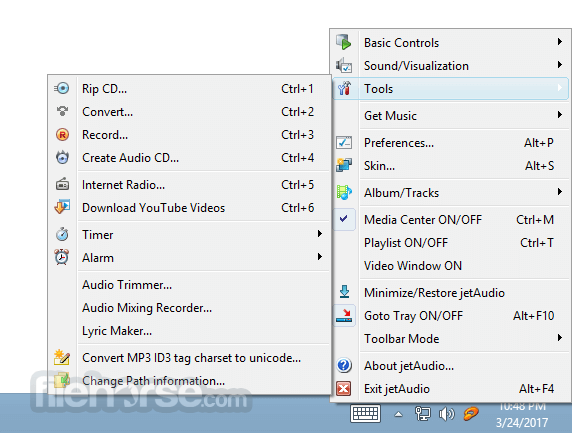
Task: Click the Ctrl+1 shortcut text
Action: 297,89
